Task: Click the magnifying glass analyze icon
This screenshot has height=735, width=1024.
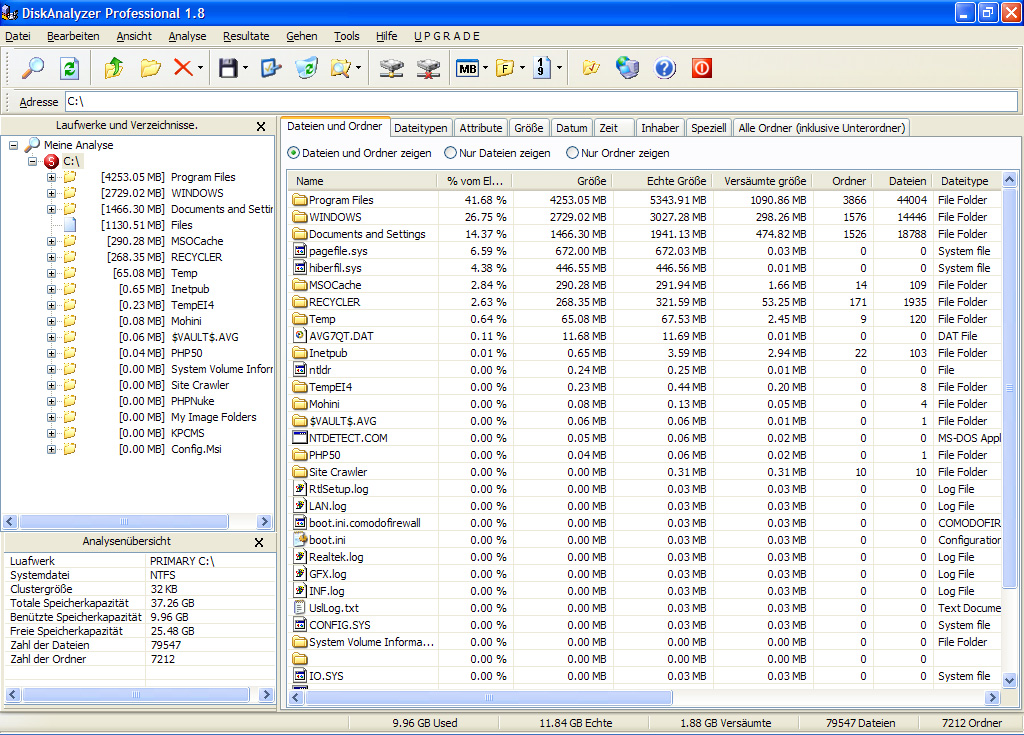Action: point(32,68)
